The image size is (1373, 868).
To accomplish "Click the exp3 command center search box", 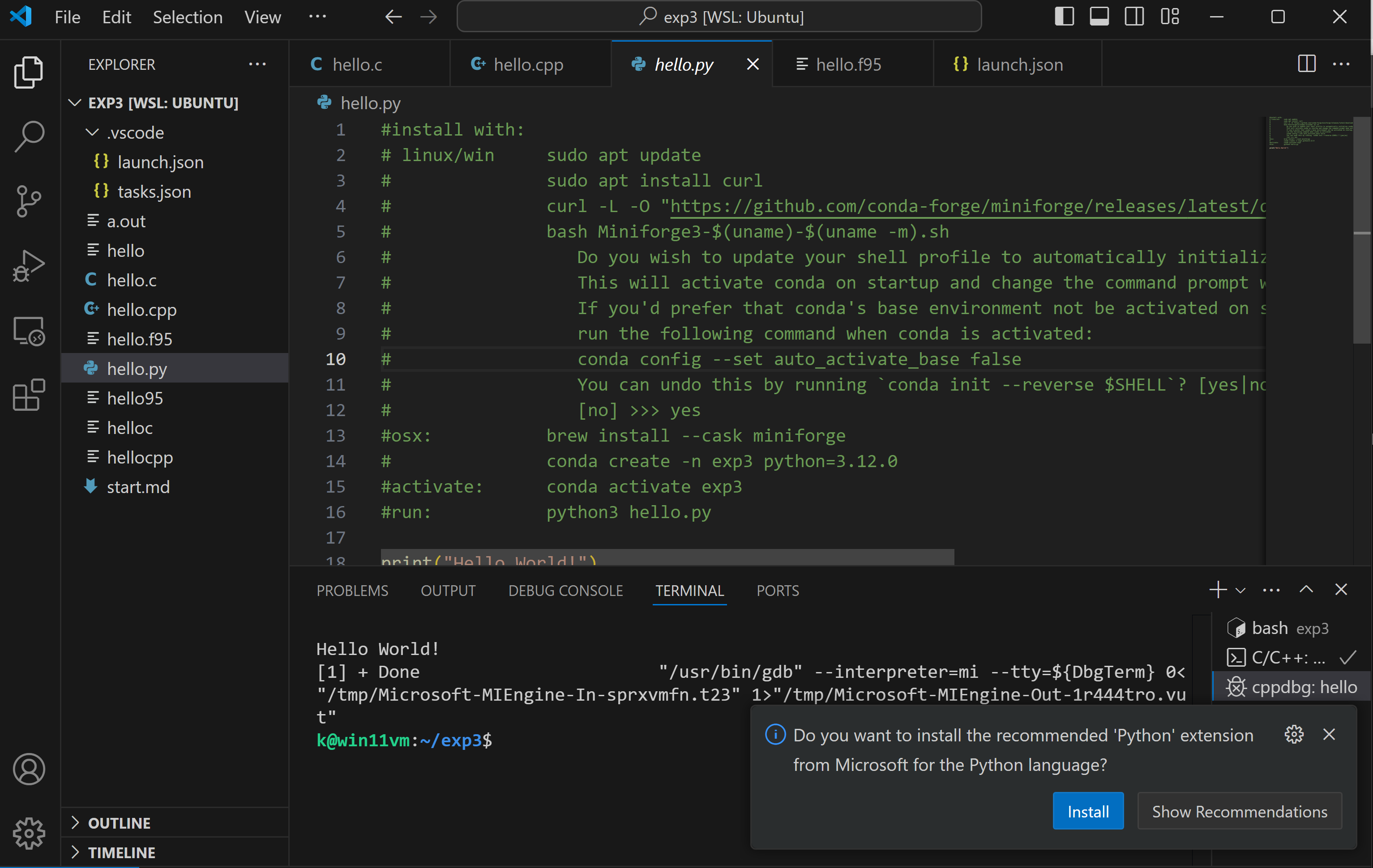I will [719, 17].
